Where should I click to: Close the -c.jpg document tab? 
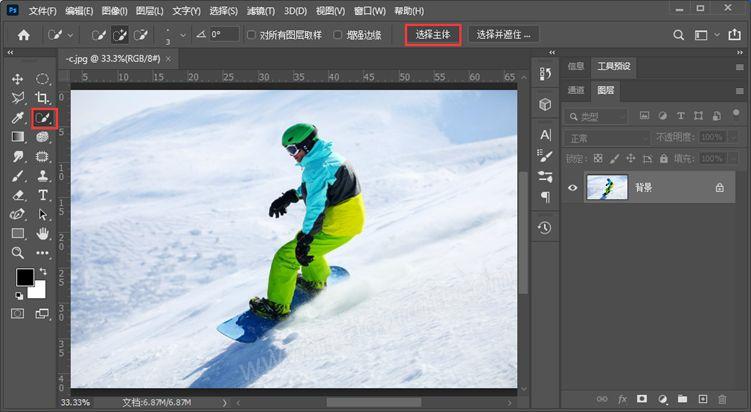pos(168,59)
